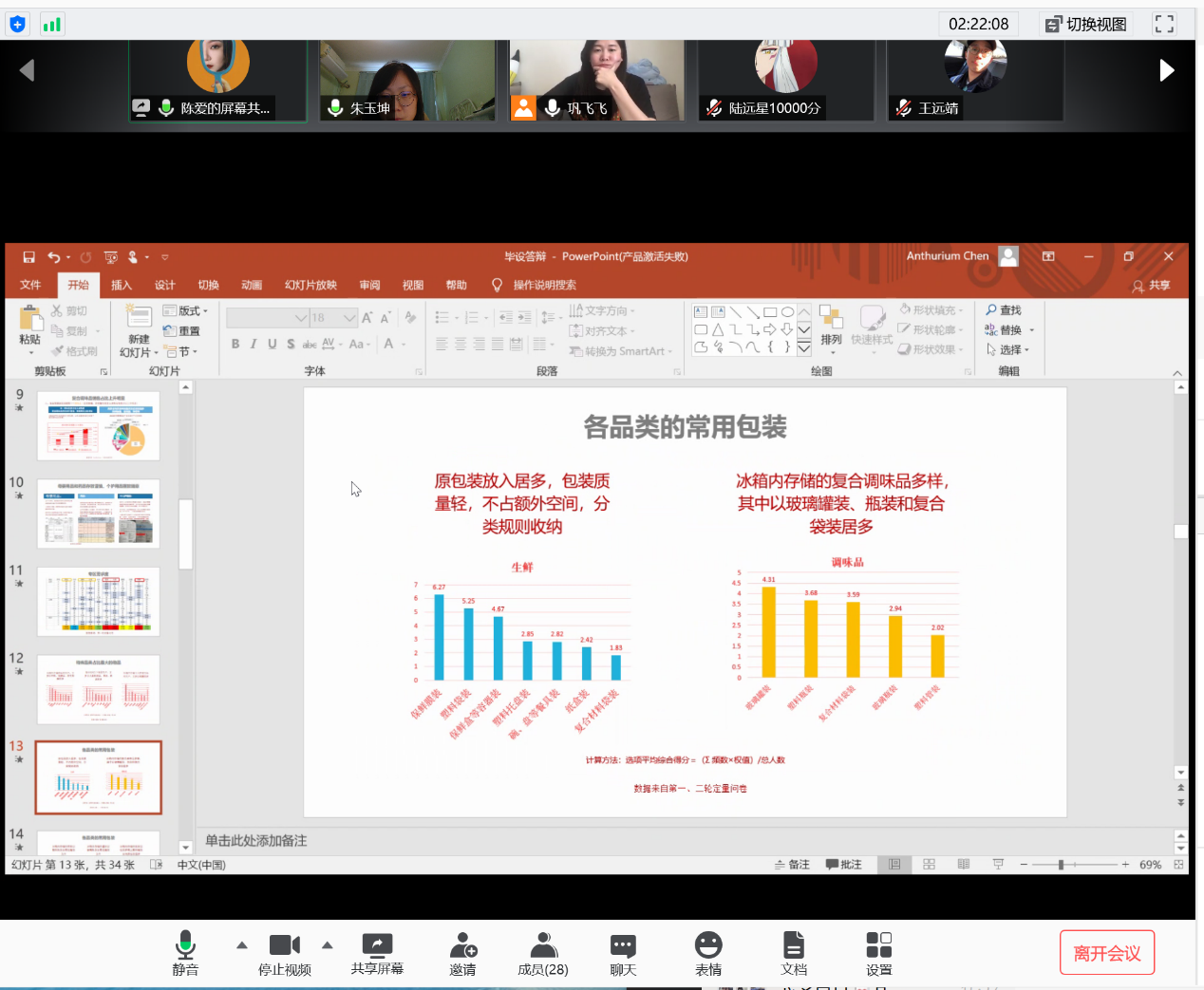
Task: Click the chat (聊天) icon
Action: click(x=623, y=945)
